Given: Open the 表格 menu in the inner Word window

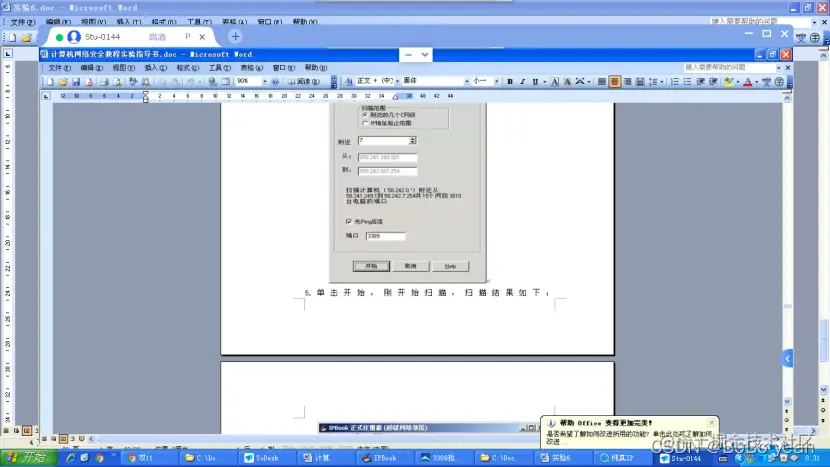Looking at the screenshot, I should click(x=251, y=68).
